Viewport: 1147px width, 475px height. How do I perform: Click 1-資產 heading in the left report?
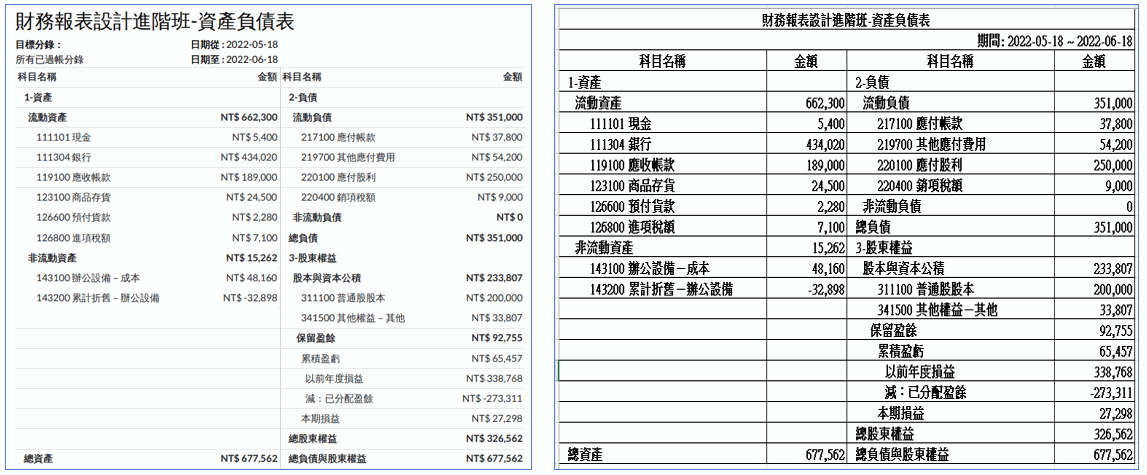click(37, 97)
